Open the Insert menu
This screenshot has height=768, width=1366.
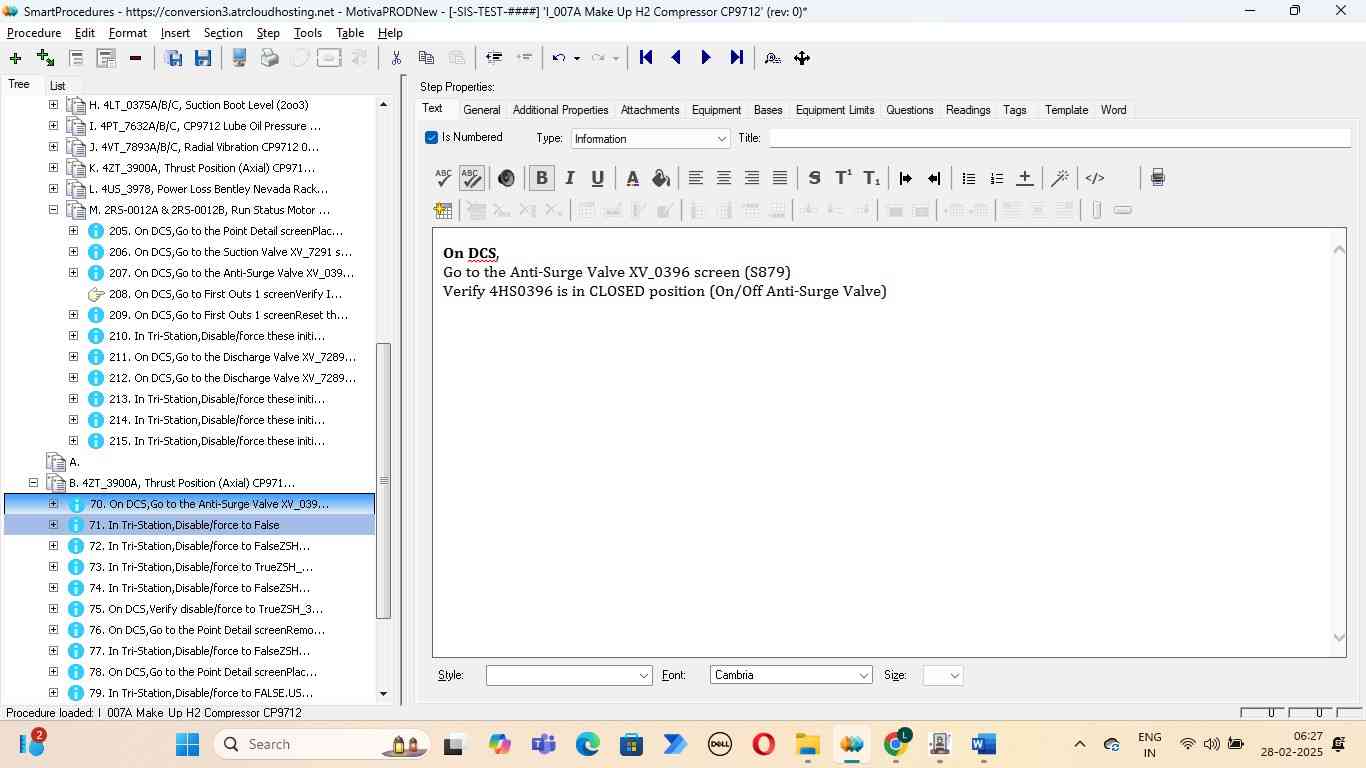tap(175, 33)
